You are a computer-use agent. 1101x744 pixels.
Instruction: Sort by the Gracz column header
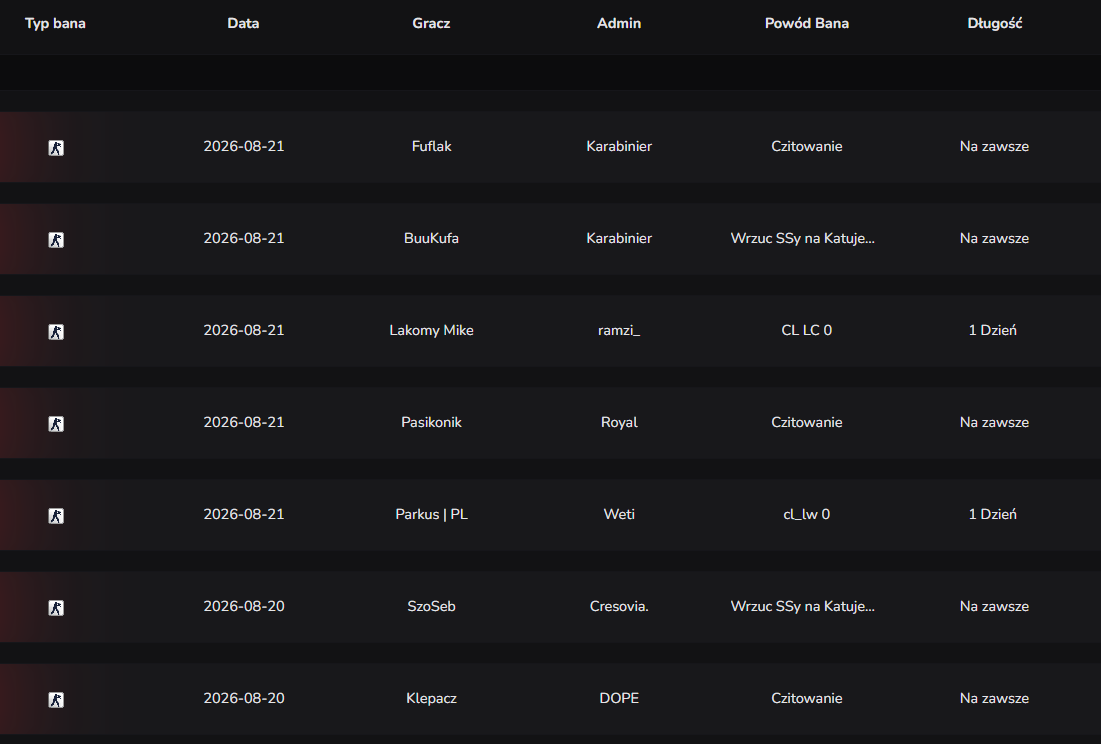coord(431,23)
